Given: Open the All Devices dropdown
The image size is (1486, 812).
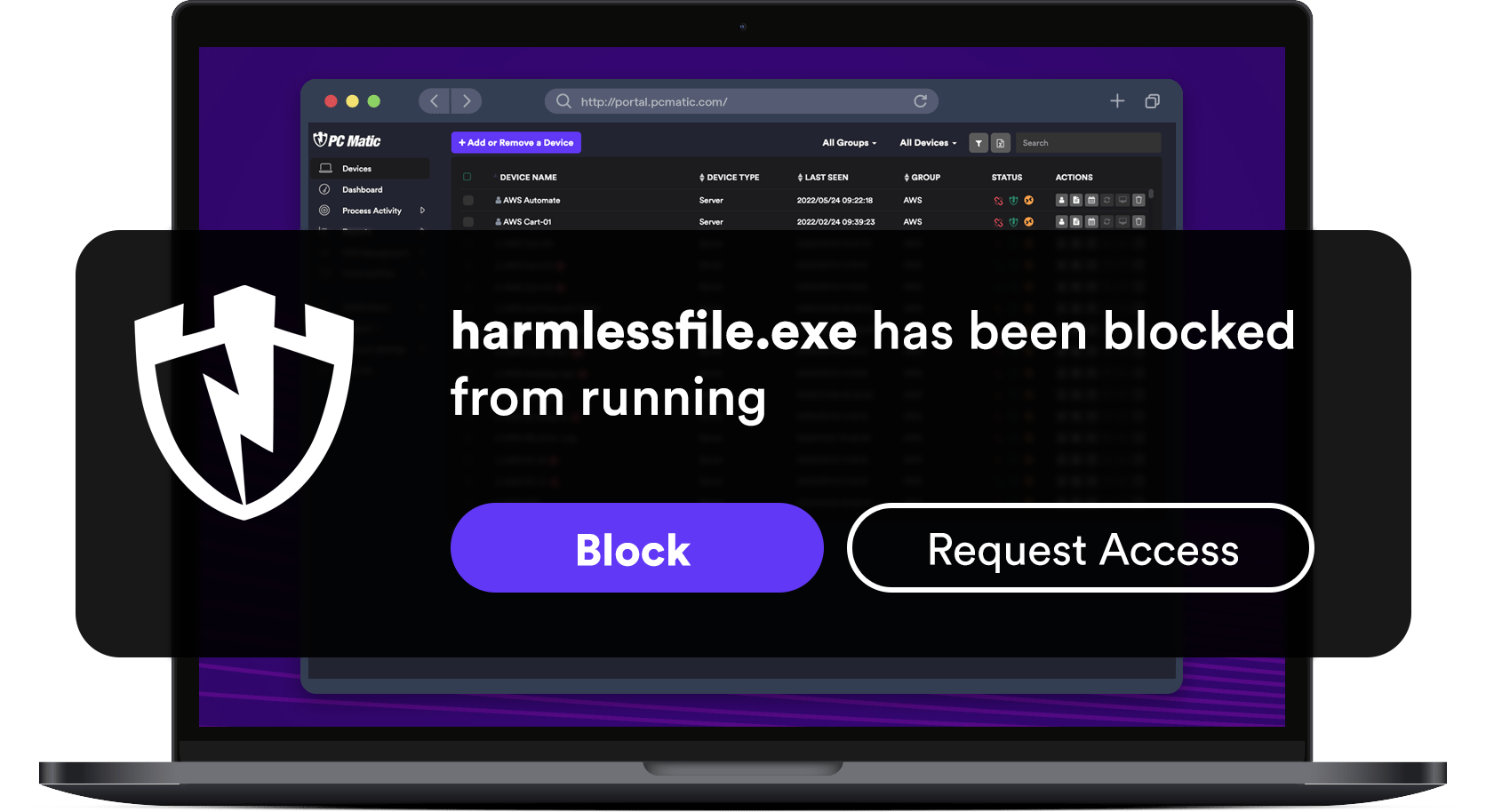Looking at the screenshot, I should point(928,143).
